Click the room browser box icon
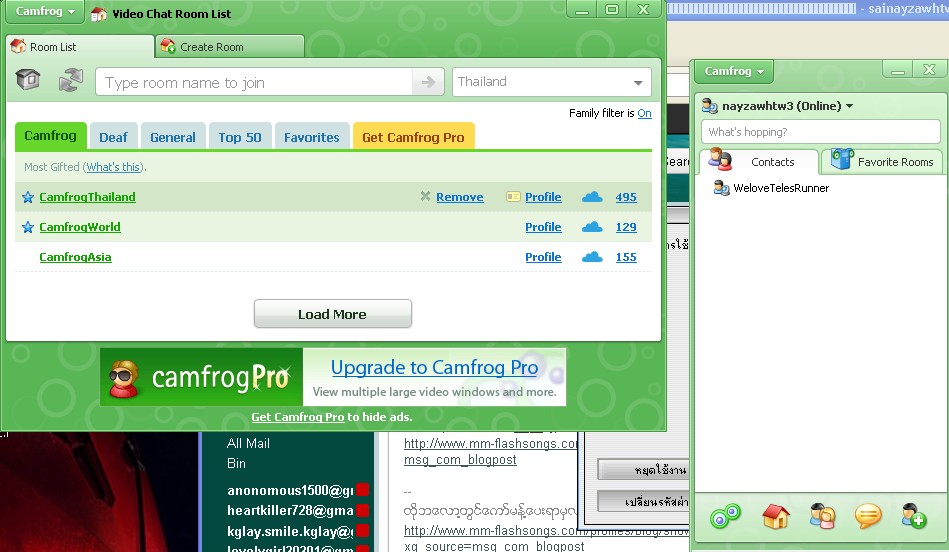This screenshot has height=552, width=949. [28, 79]
